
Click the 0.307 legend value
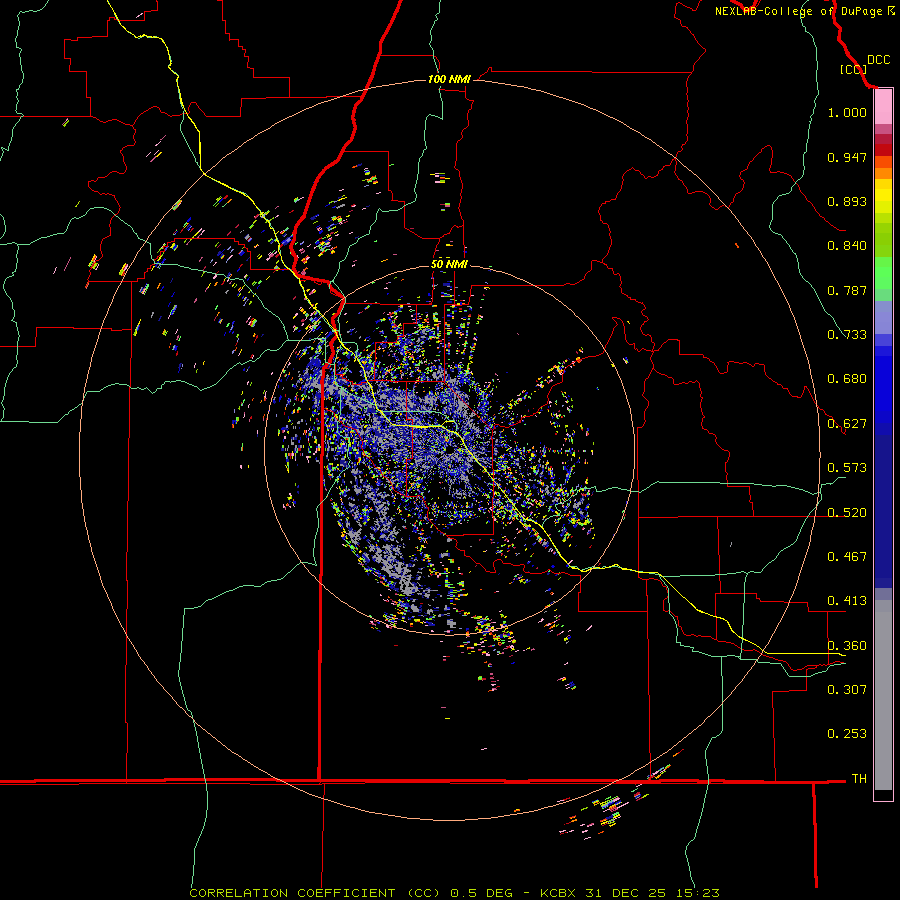847,689
